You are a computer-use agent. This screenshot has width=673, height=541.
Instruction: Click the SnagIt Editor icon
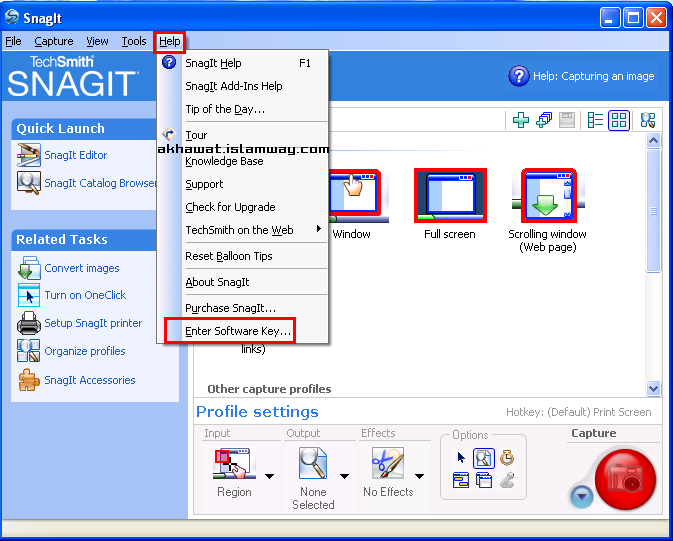click(29, 155)
